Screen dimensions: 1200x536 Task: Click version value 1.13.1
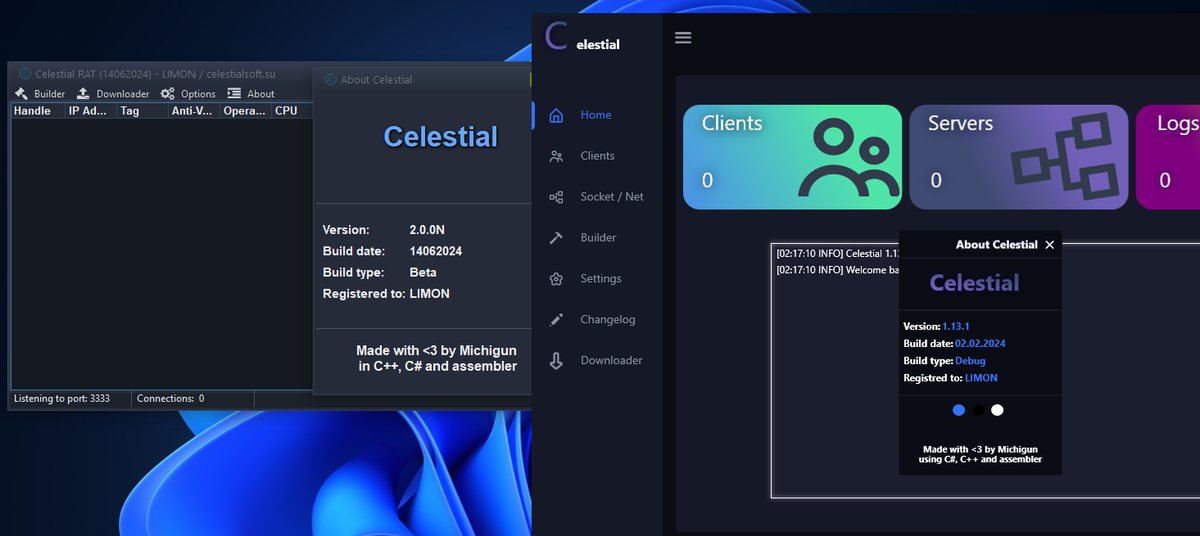[957, 326]
